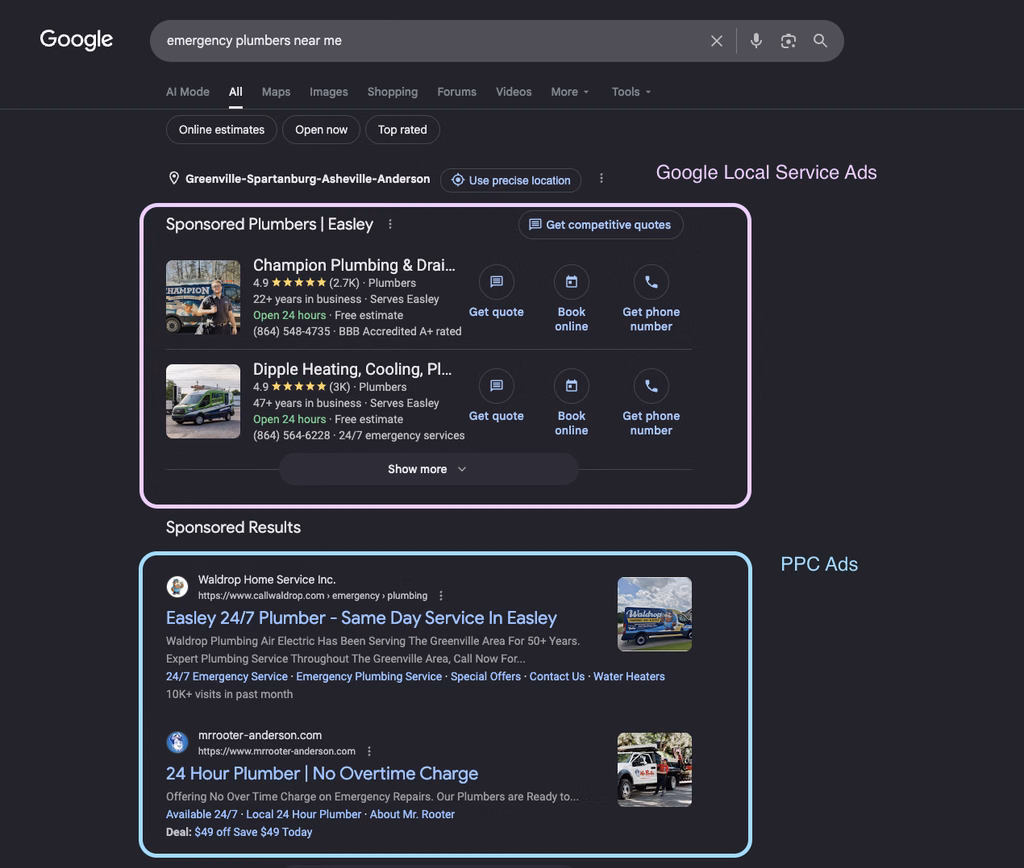Switch to the Shopping tab
Screen dimensions: 1024x868
tap(392, 92)
